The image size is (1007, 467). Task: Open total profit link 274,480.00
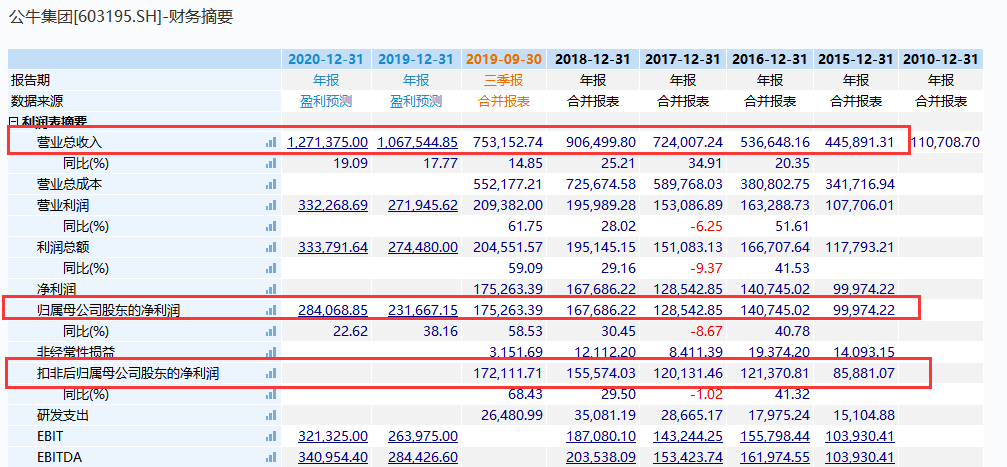423,247
